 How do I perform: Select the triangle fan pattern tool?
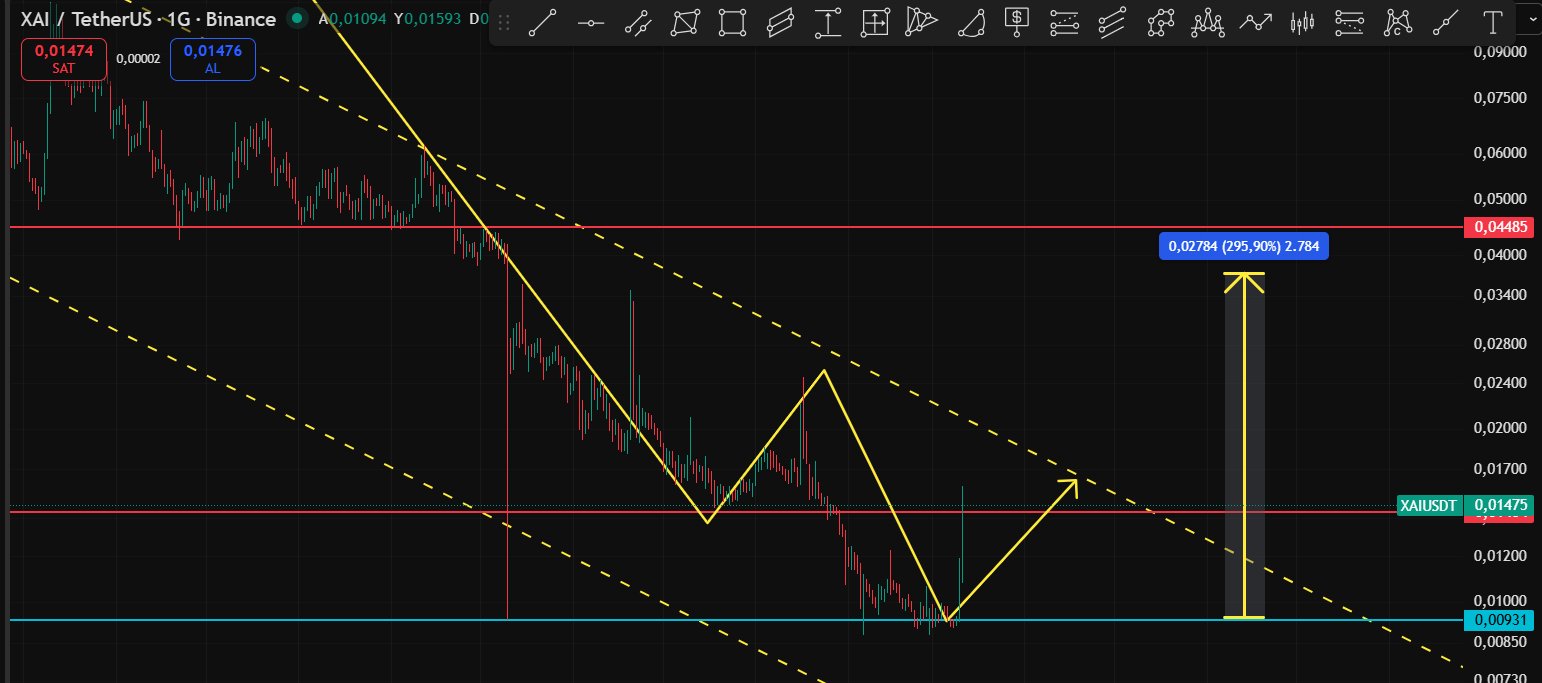(x=923, y=22)
